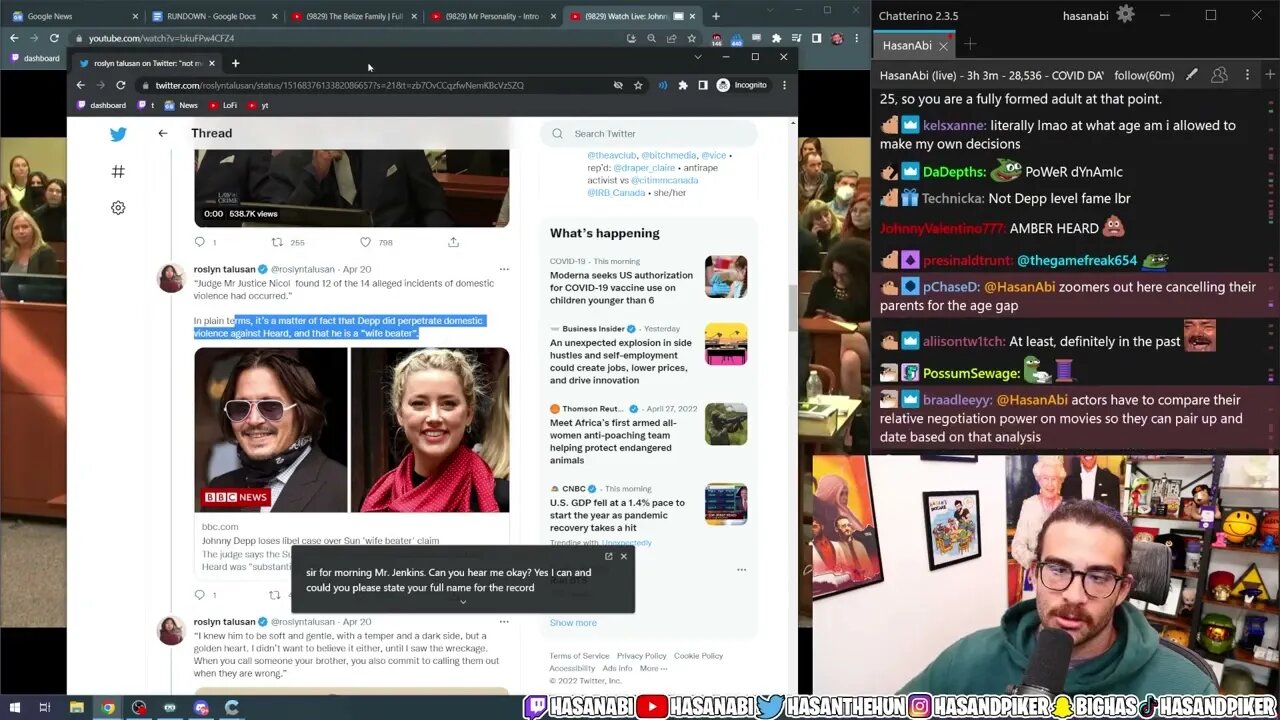Open the Terms of Service link

click(579, 656)
